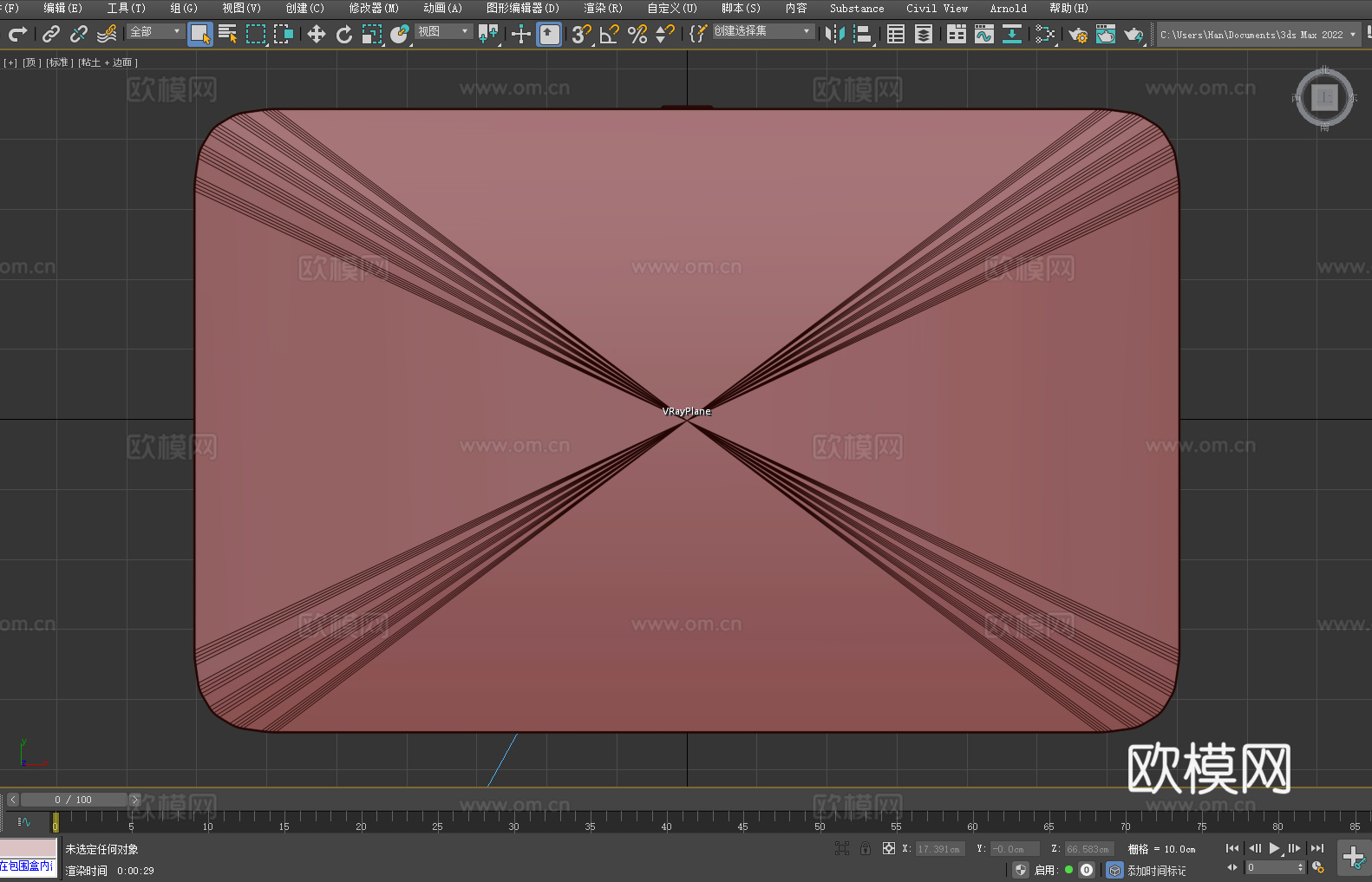Select the Unlink Selection tool
The image size is (1372, 882).
pos(79,34)
